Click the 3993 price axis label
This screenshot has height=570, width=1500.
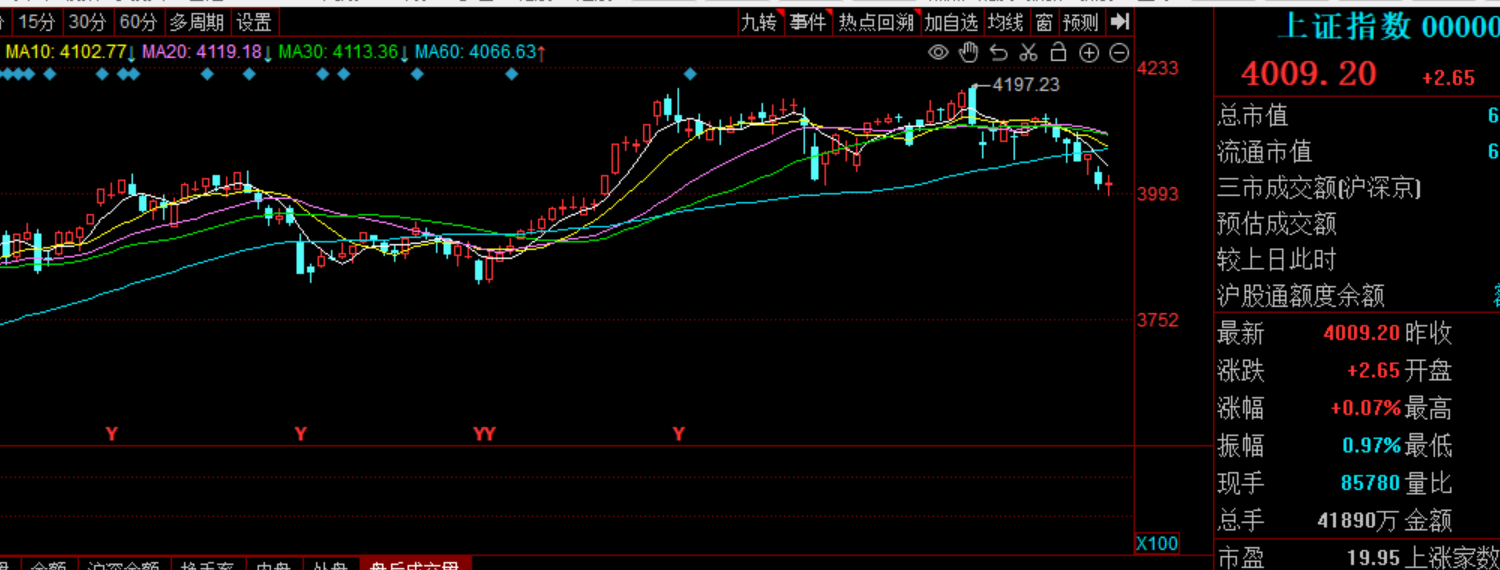coord(1158,194)
